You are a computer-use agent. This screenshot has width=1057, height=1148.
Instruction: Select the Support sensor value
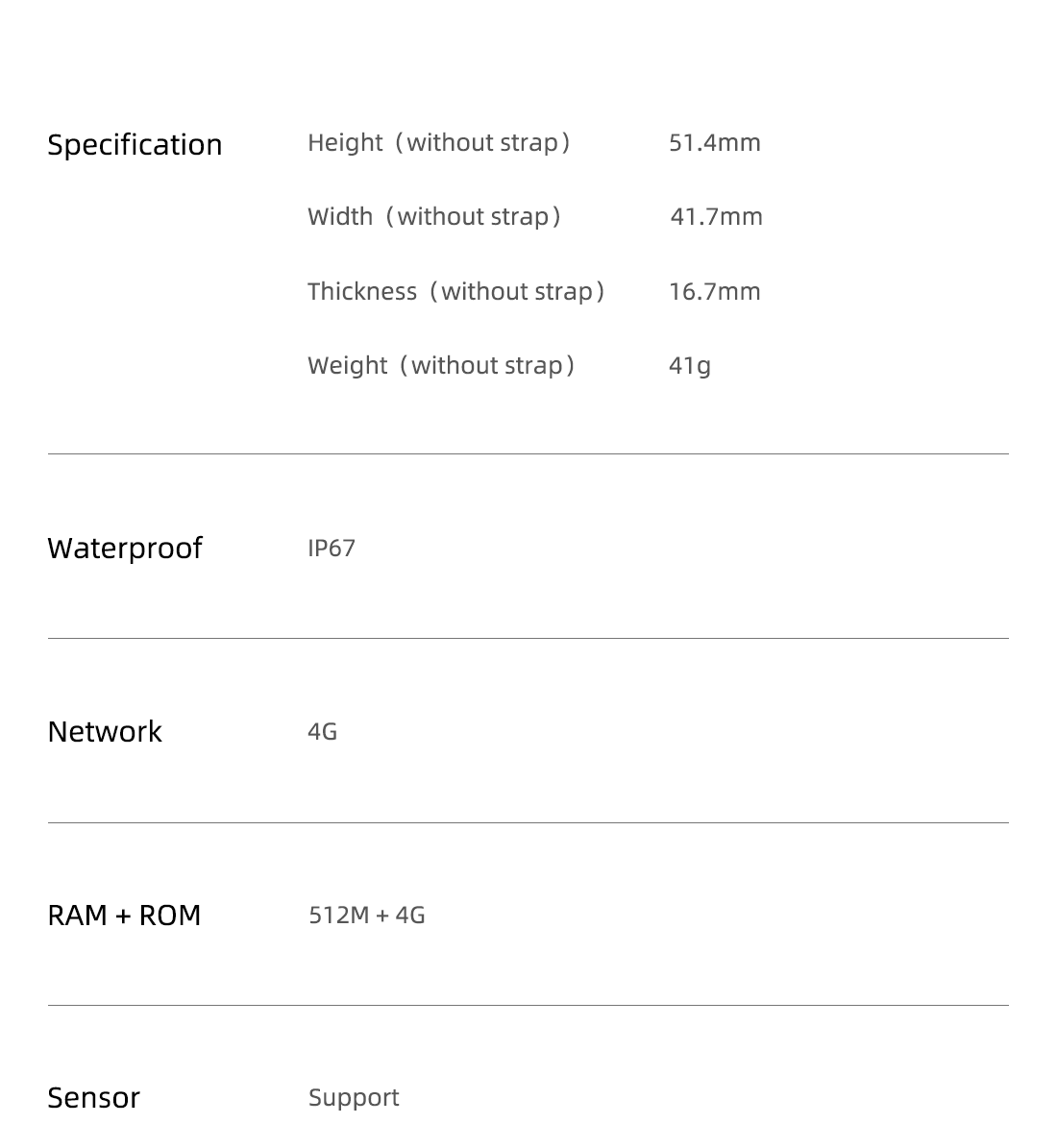[354, 1098]
